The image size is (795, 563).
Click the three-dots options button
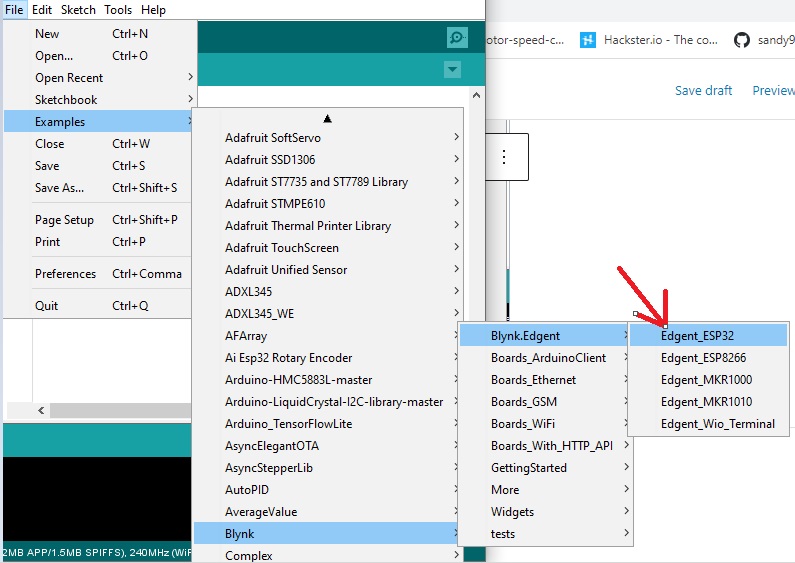[504, 157]
